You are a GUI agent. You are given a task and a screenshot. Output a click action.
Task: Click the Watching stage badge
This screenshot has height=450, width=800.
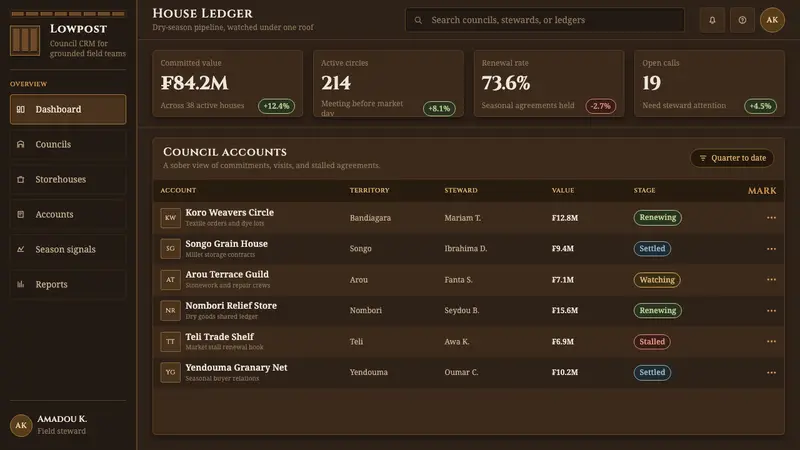click(x=657, y=280)
